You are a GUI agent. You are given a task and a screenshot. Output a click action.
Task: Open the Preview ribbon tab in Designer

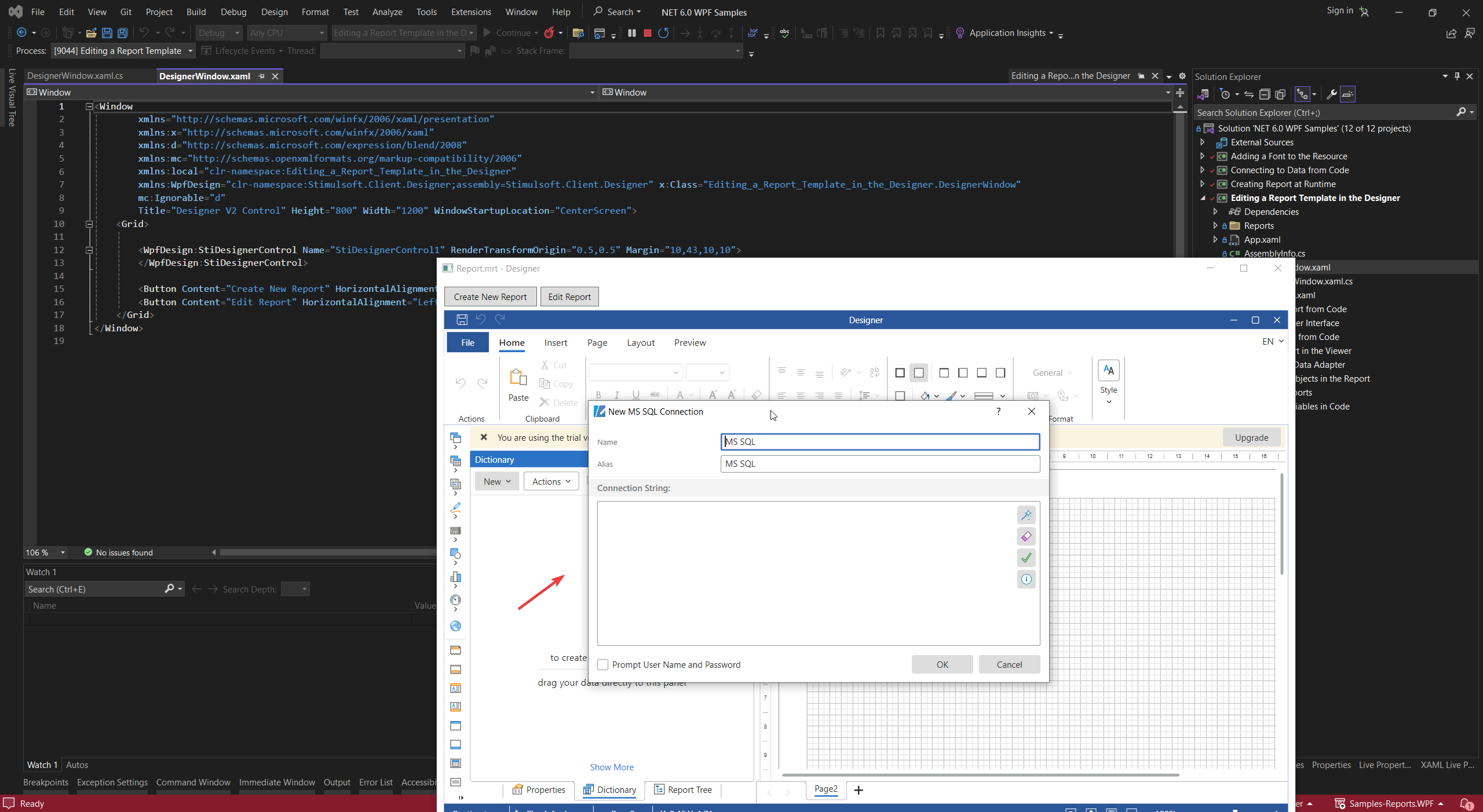690,343
